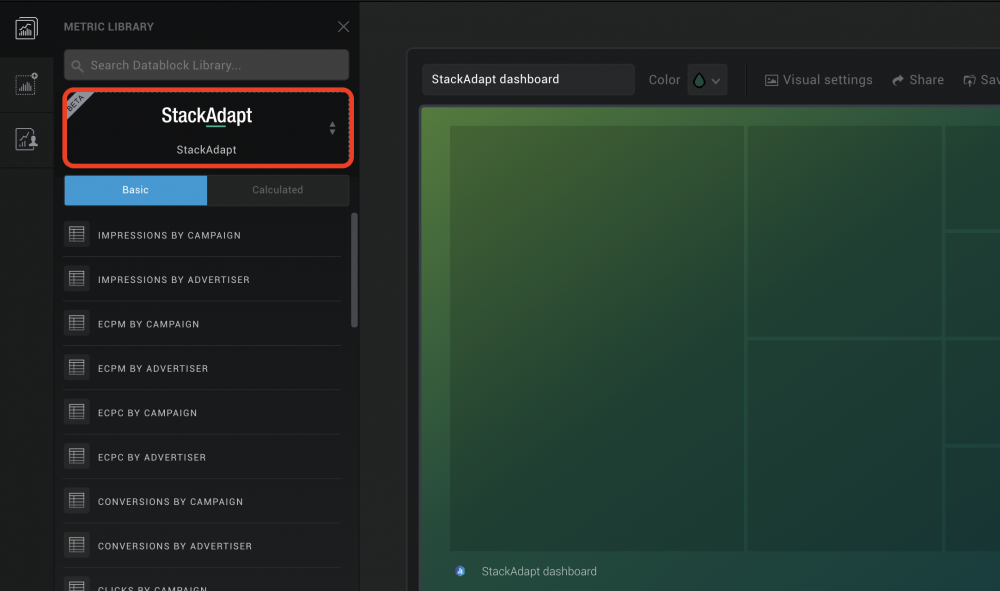Click the table icon beside Impressions by Campaign

coord(77,234)
